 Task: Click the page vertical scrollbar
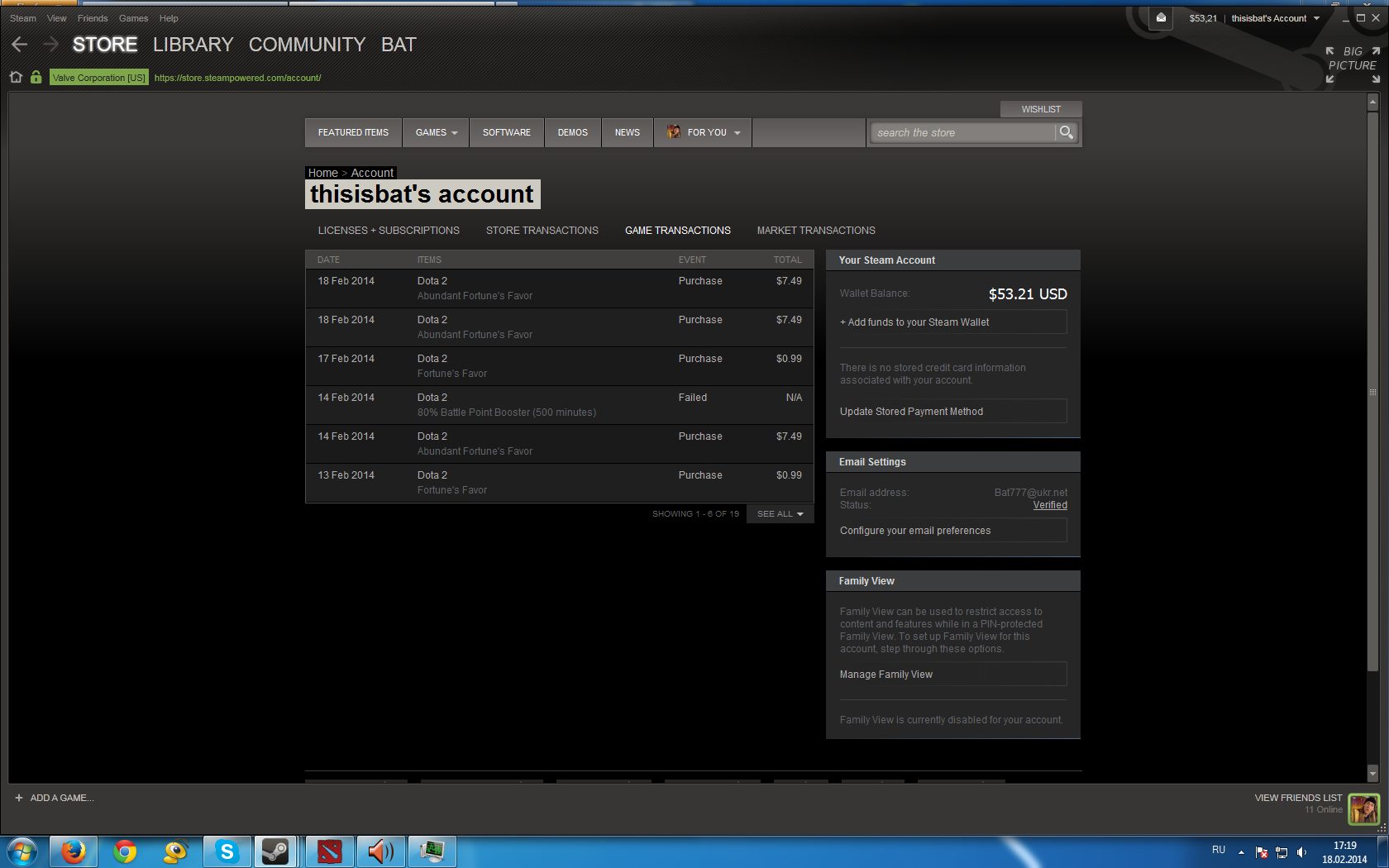pos(1372,392)
